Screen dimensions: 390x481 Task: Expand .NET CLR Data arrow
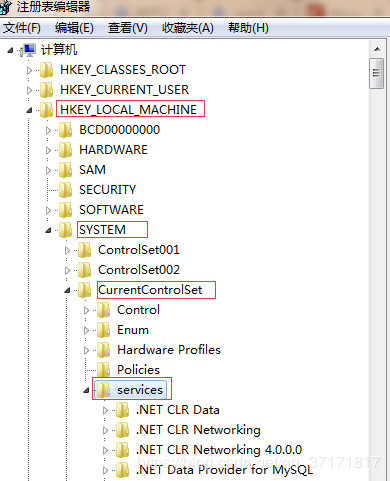(x=105, y=410)
